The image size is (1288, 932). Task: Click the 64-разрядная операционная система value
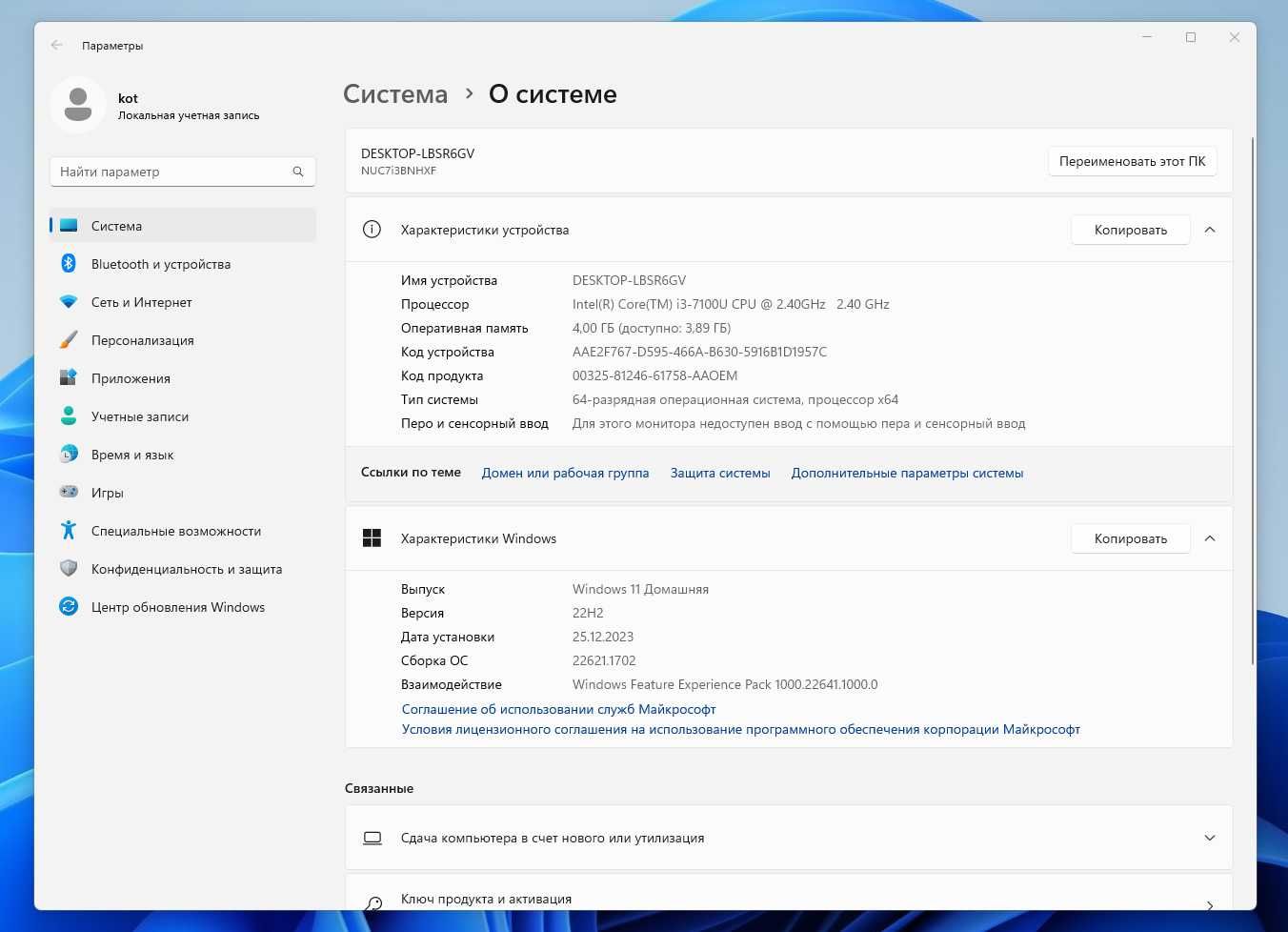click(735, 399)
